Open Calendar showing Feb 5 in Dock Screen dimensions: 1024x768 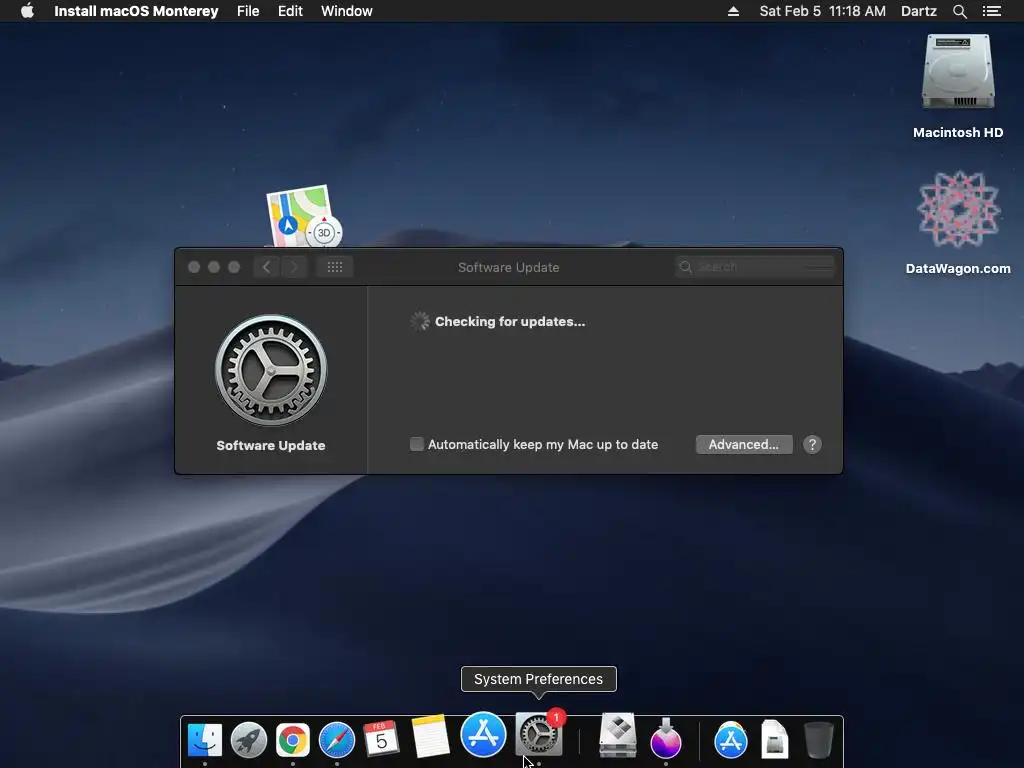(x=381, y=739)
